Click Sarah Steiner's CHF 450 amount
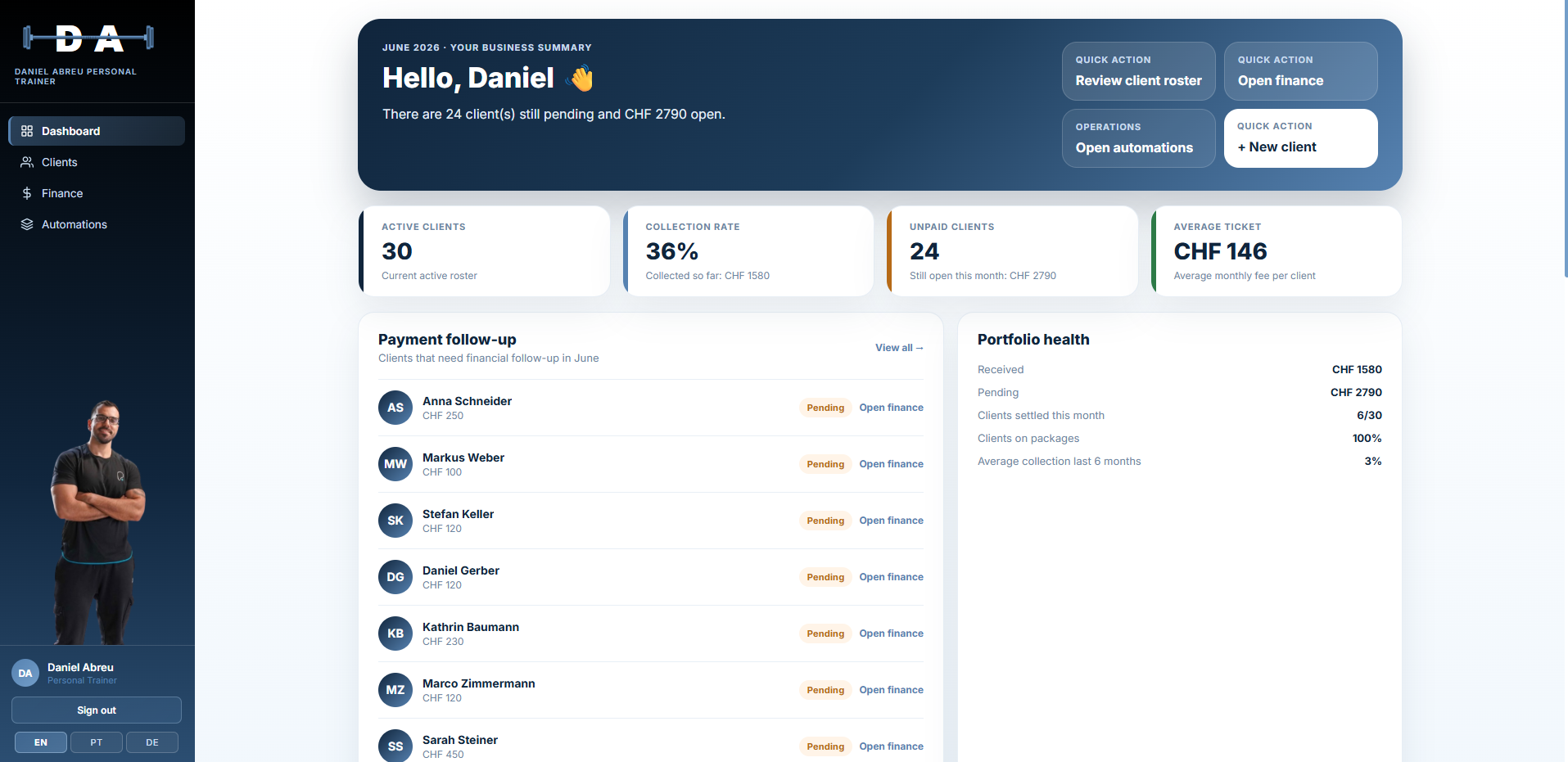The width and height of the screenshot is (1568, 762). [443, 755]
